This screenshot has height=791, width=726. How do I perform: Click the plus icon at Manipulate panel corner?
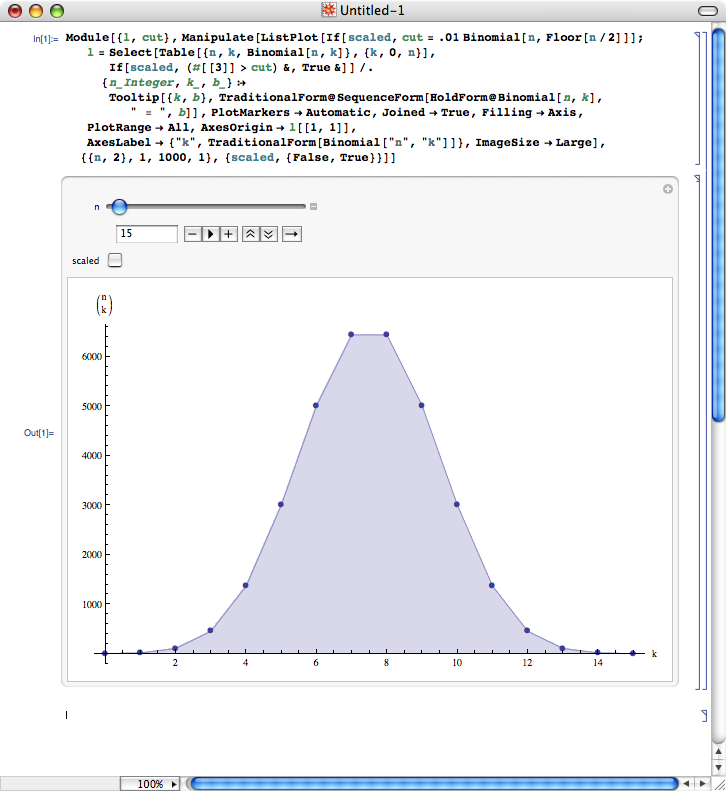click(668, 189)
